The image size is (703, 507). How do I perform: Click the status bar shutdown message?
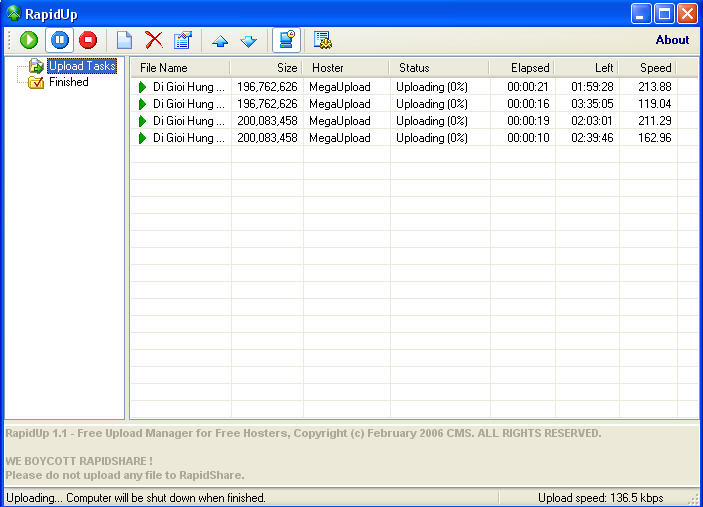click(x=136, y=498)
